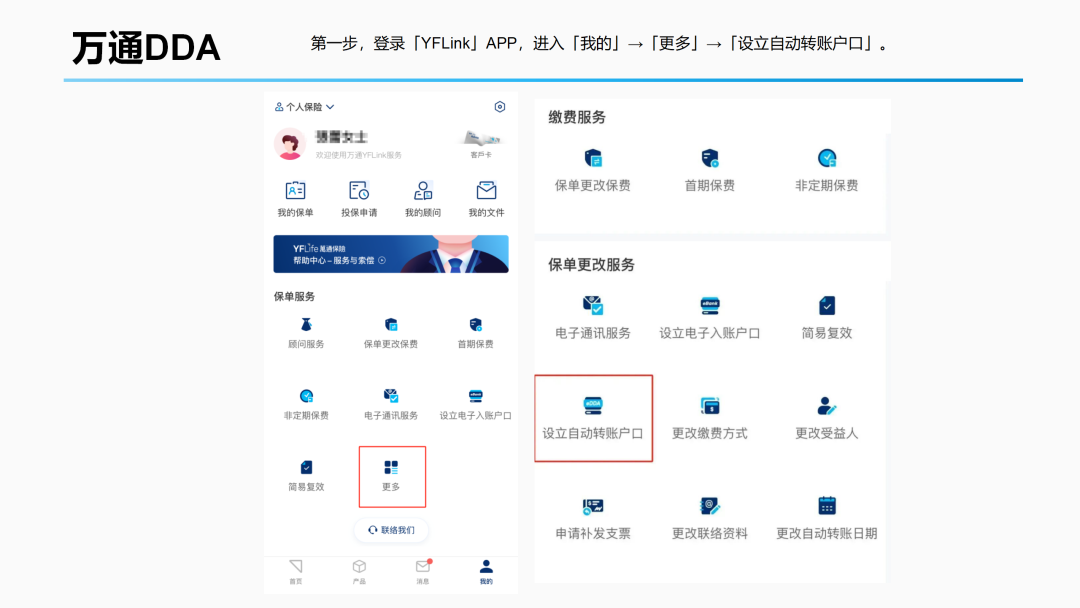
Task: Open 保单更改保费 under 缴费服务 panel
Action: [x=593, y=170]
